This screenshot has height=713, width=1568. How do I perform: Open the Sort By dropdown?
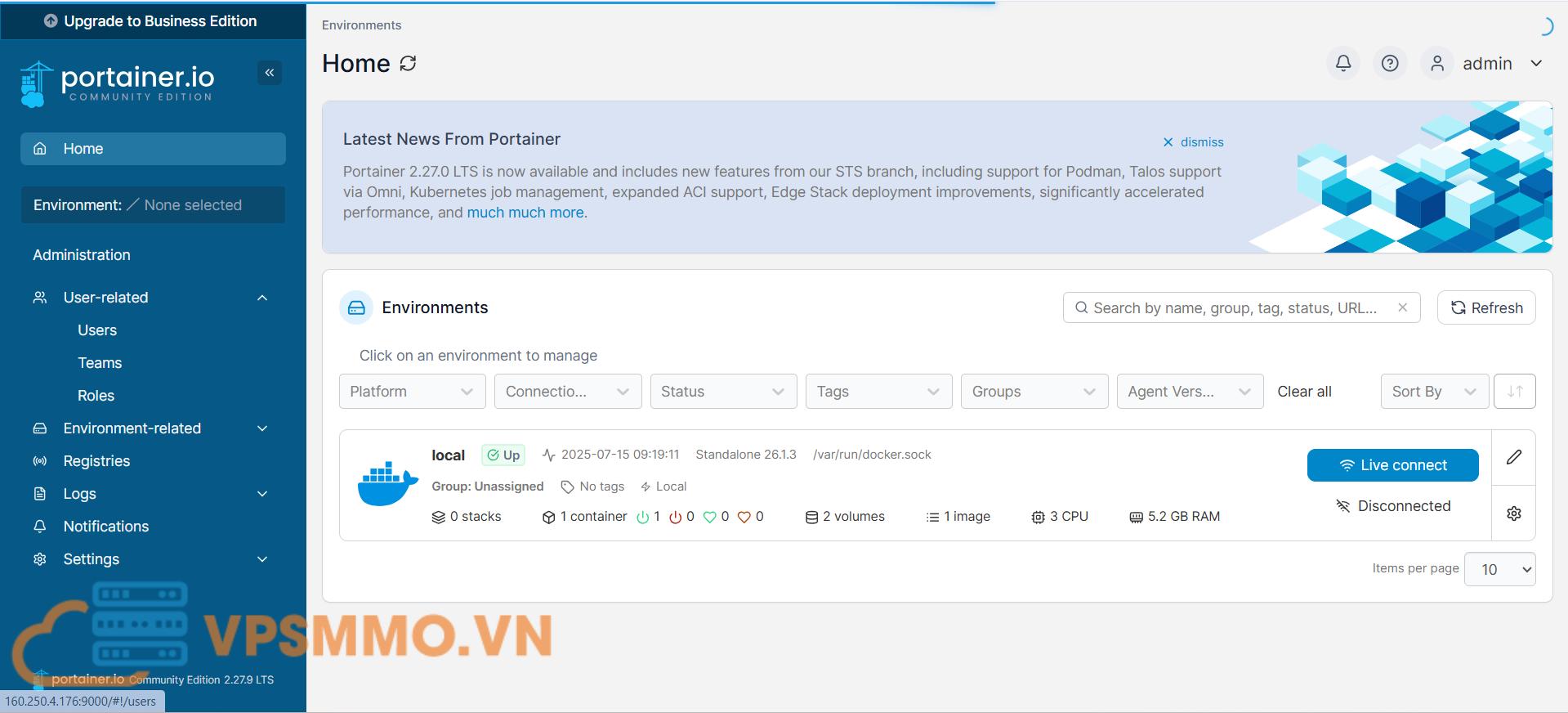point(1433,391)
